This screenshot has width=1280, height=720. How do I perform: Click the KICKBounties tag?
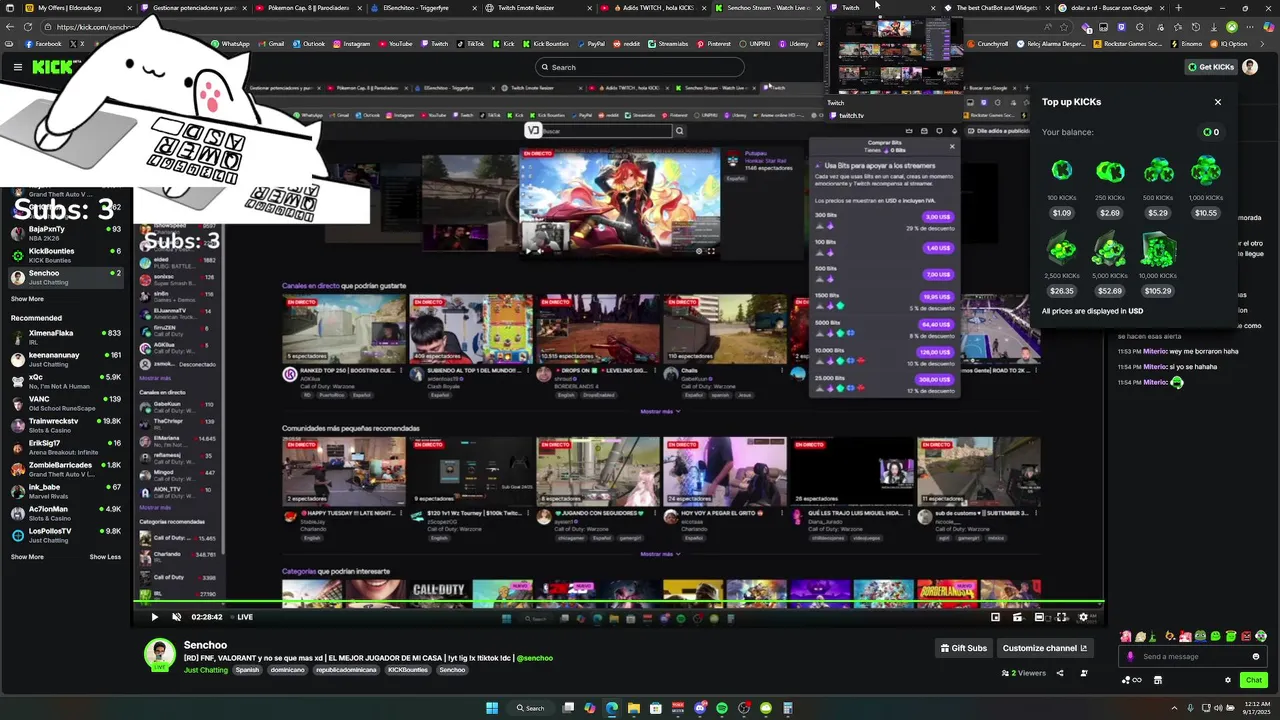(408, 670)
